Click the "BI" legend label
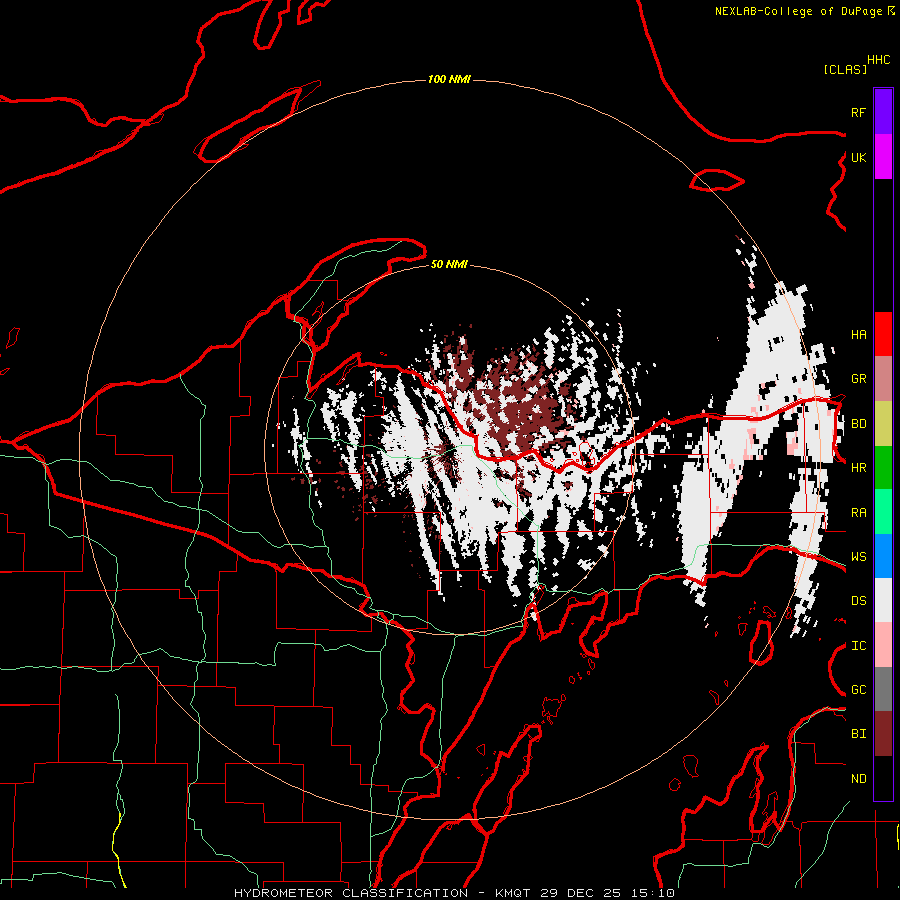 tap(858, 734)
